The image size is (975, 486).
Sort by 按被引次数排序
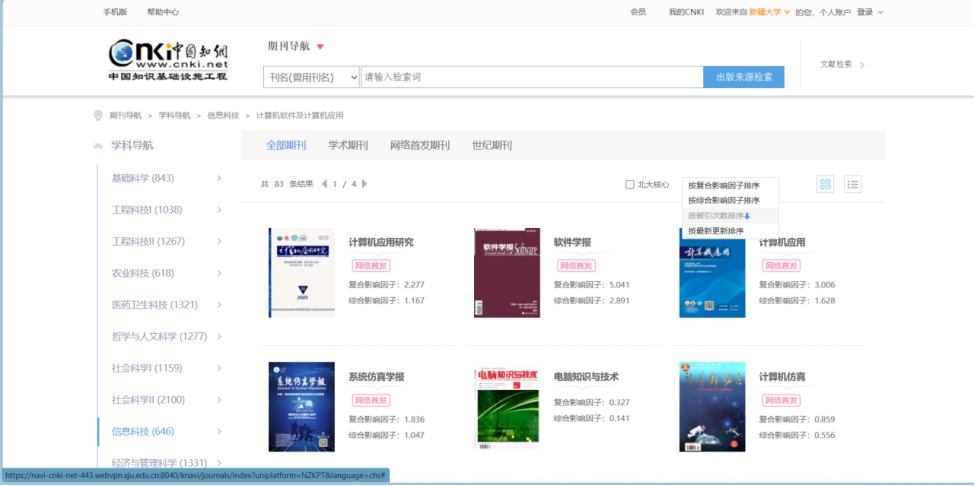point(719,216)
